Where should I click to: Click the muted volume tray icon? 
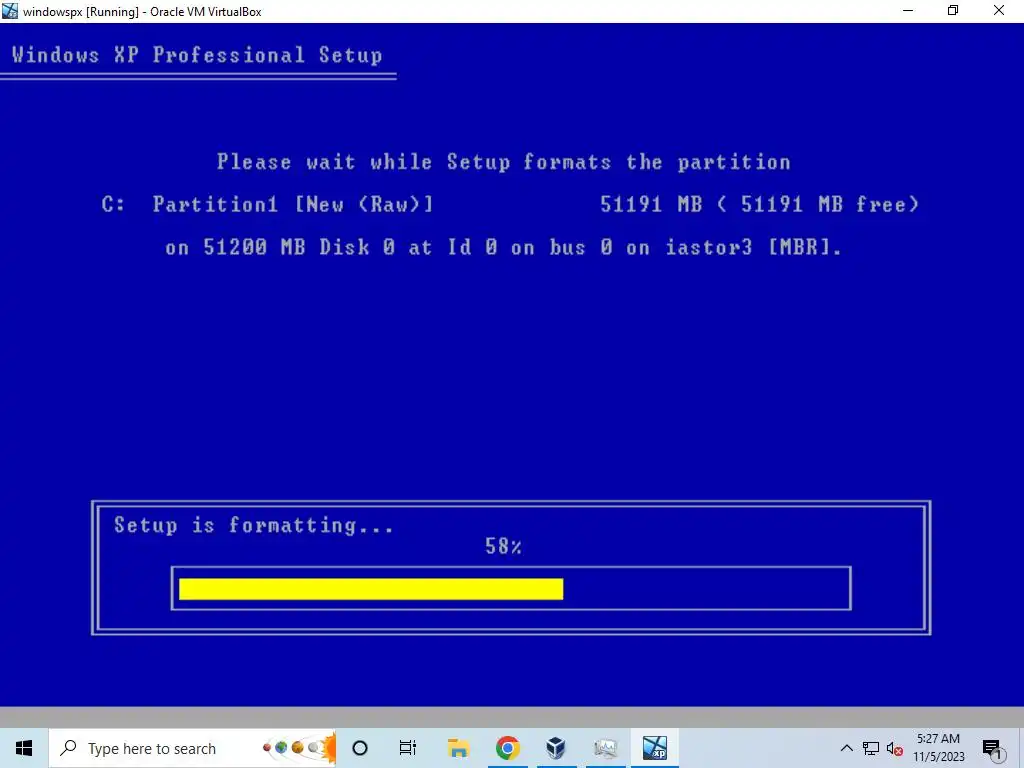(895, 748)
